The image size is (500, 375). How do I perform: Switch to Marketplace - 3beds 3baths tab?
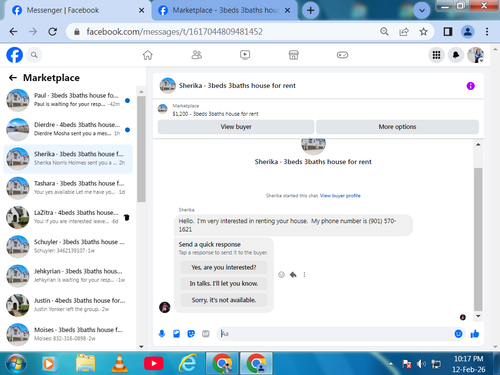224,10
